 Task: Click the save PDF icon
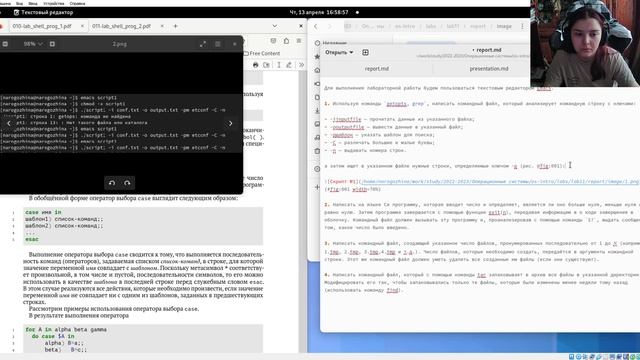click(x=267, y=65)
